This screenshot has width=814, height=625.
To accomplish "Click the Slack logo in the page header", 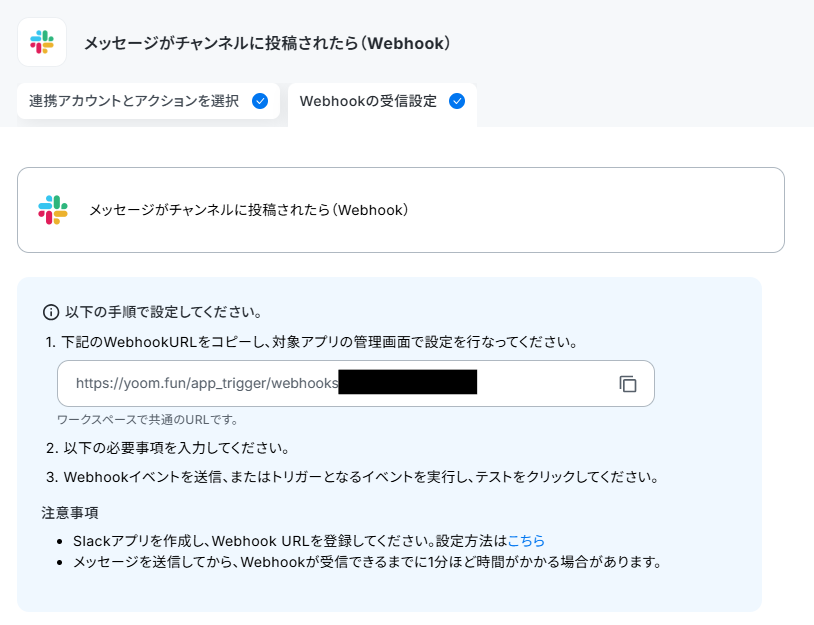I will (42, 42).
